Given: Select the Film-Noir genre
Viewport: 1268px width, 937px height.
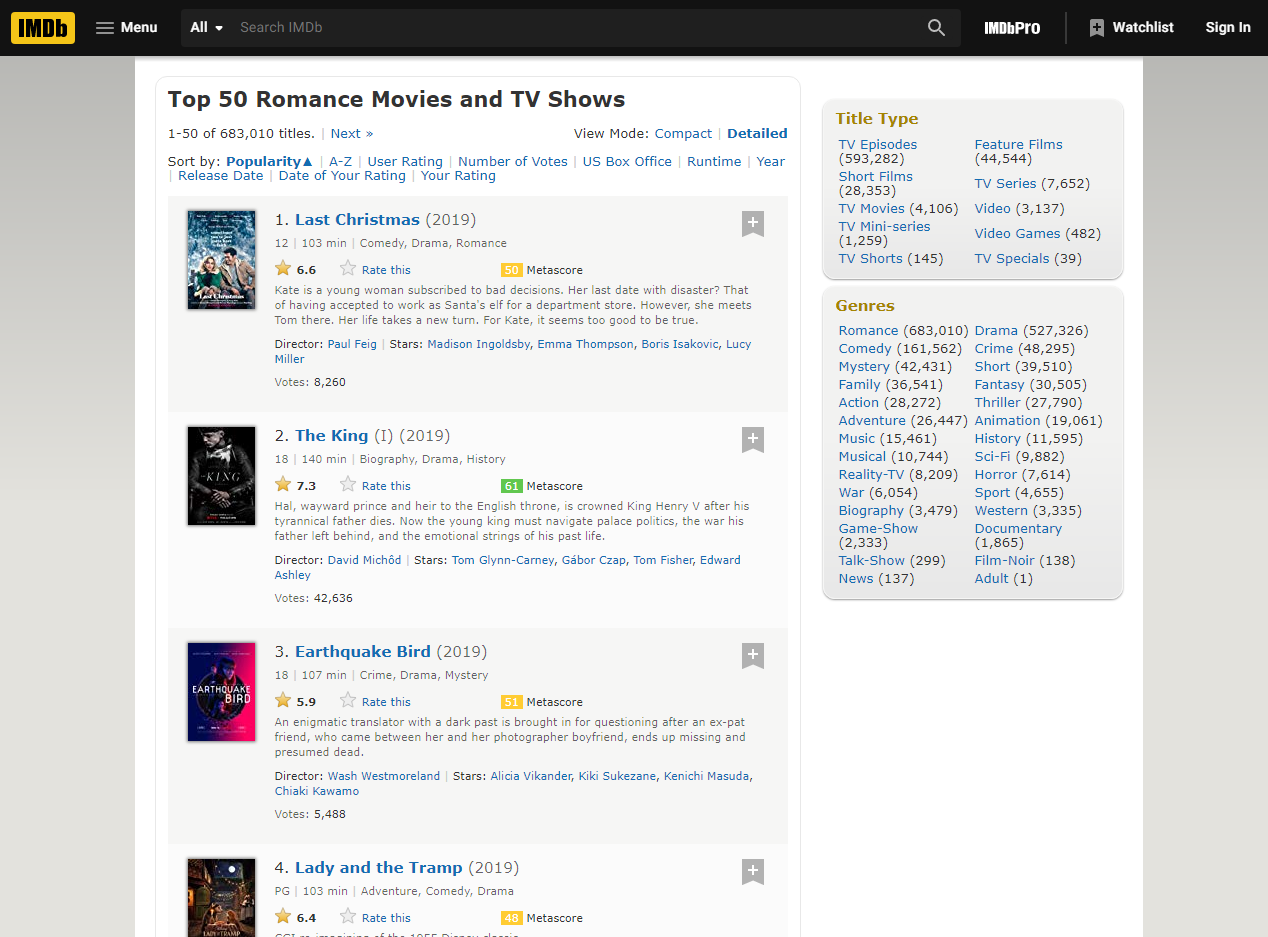Looking at the screenshot, I should tap(1004, 561).
